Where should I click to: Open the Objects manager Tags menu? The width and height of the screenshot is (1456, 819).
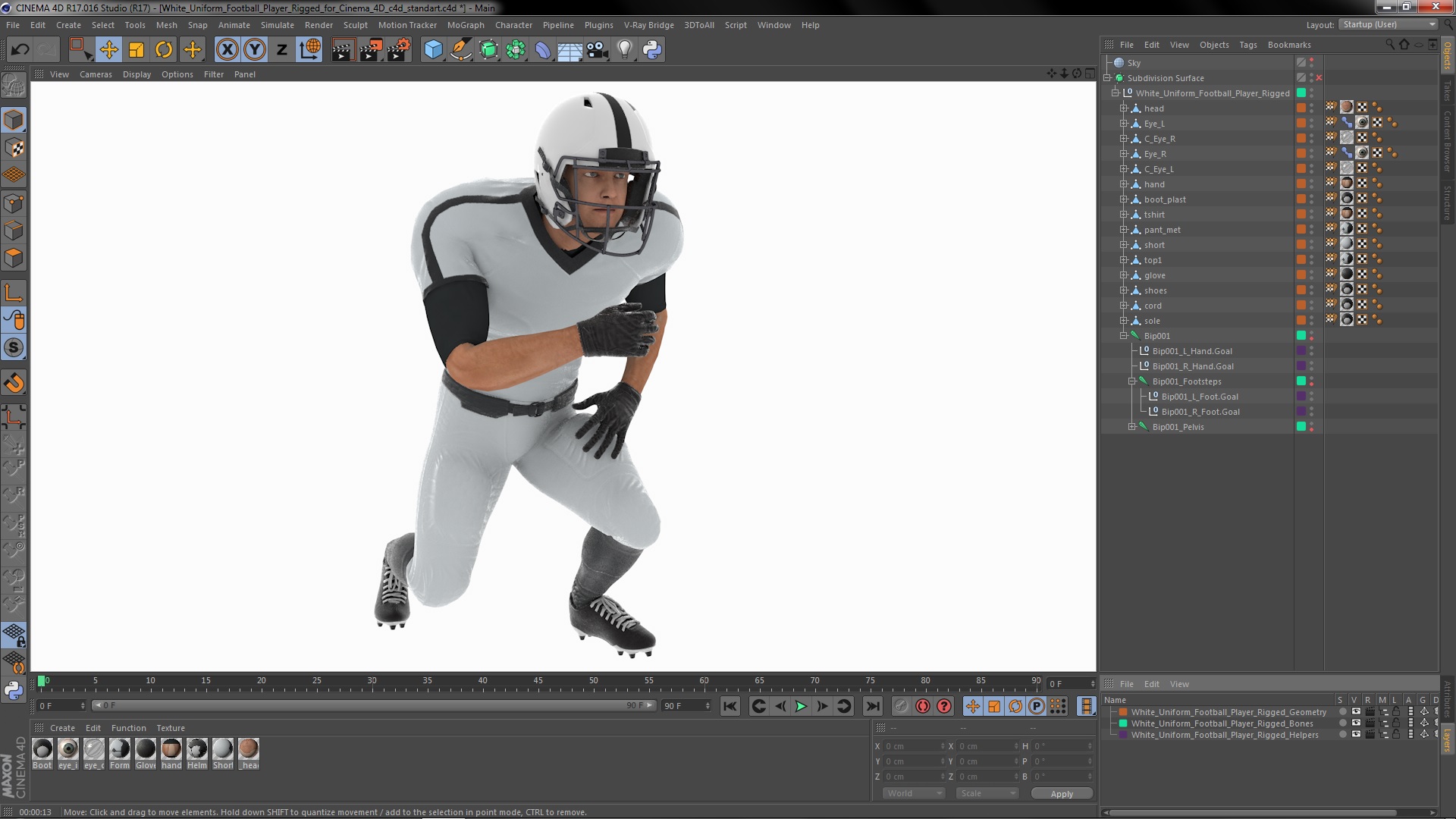coord(1247,45)
